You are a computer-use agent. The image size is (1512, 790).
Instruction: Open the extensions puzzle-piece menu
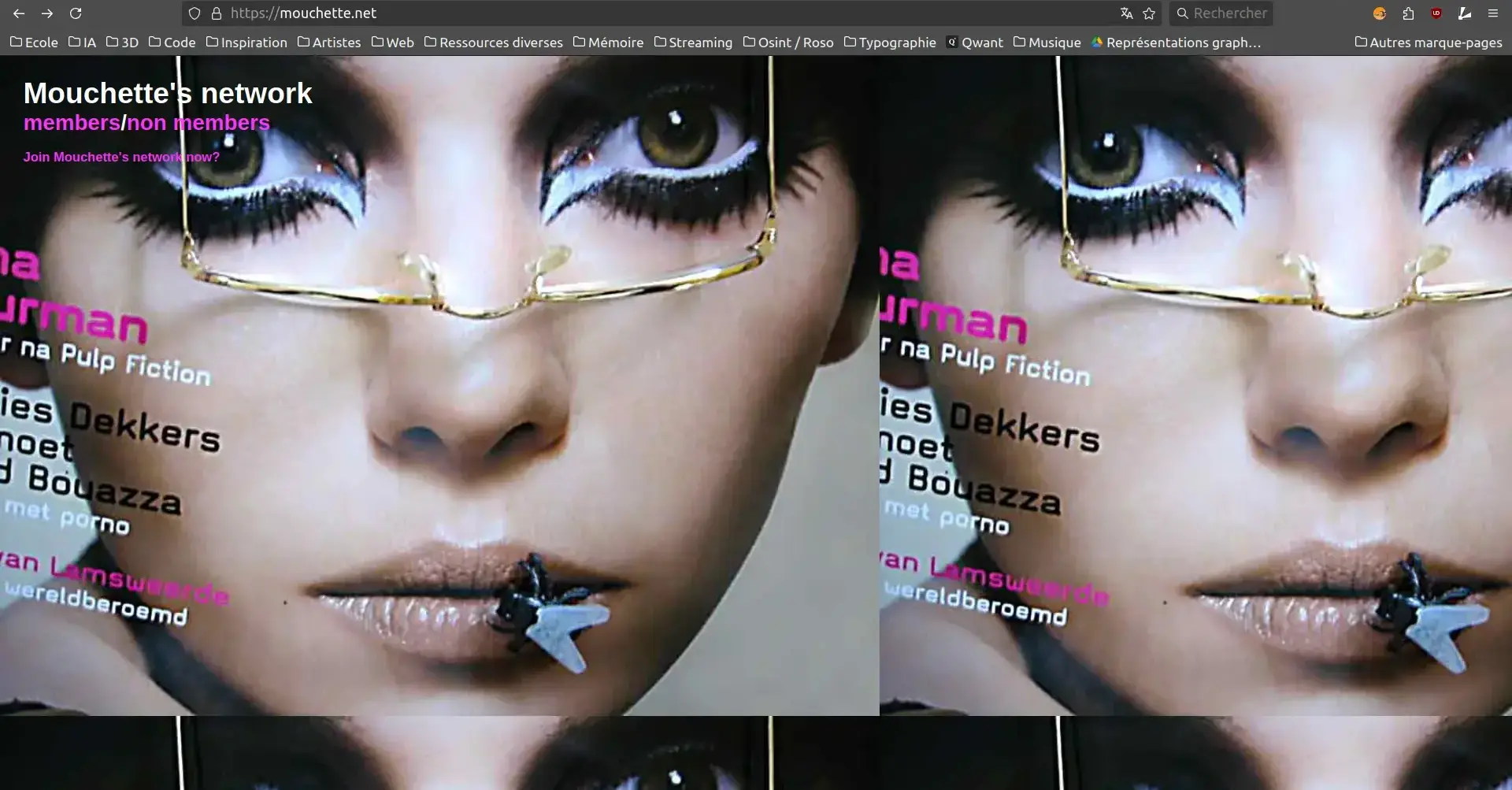[1408, 13]
